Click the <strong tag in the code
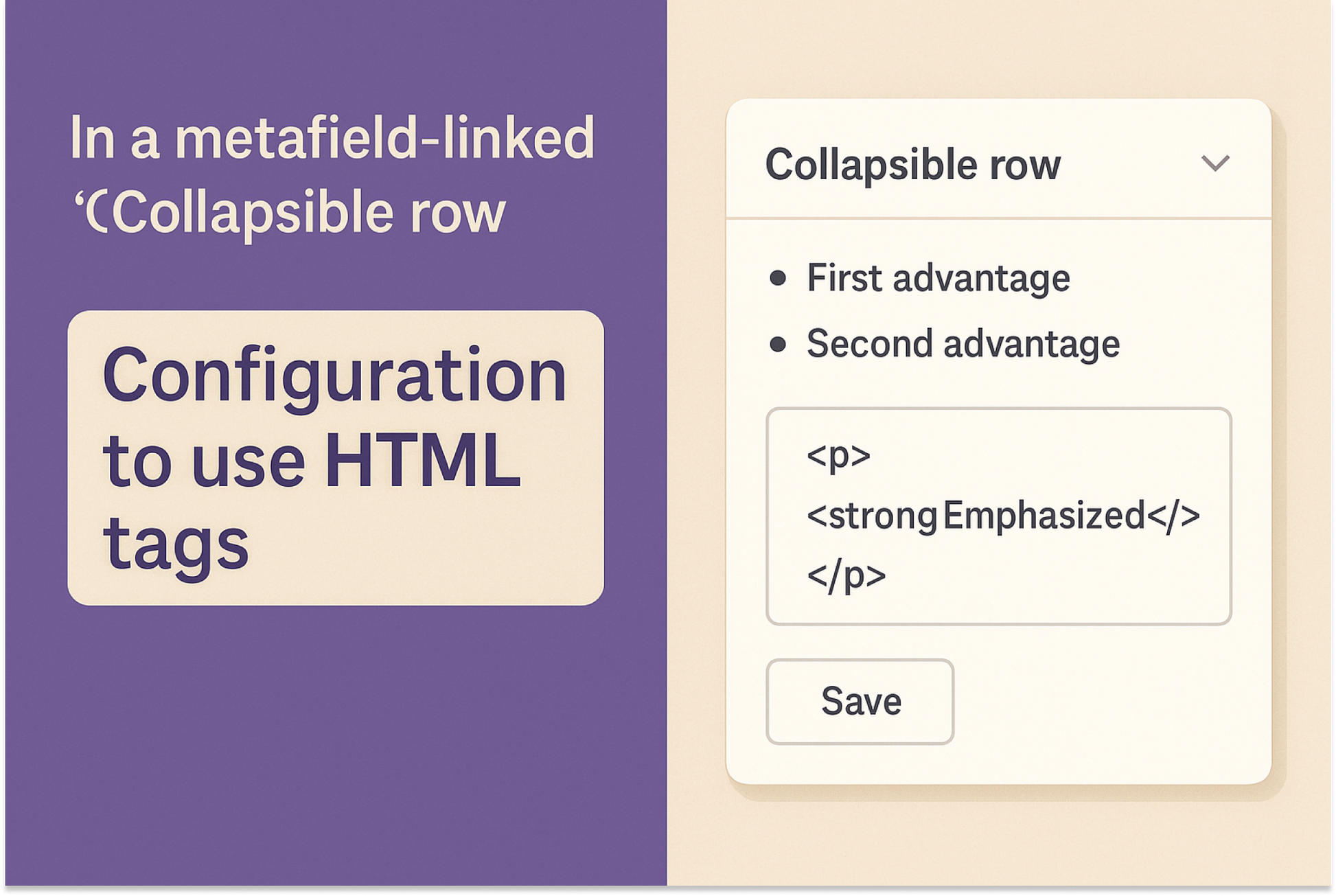The height and width of the screenshot is (896, 1336). [872, 516]
